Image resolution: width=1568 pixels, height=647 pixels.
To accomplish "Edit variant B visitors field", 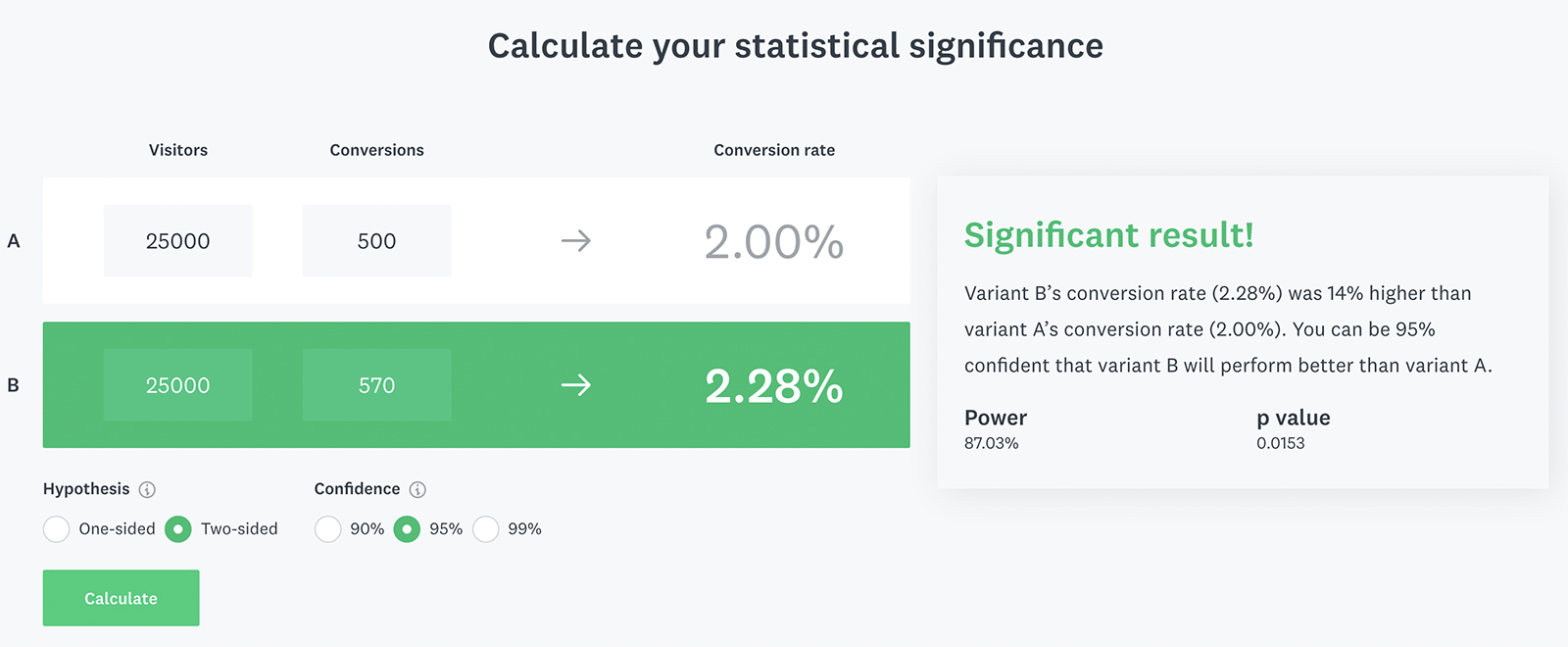I will coord(178,385).
